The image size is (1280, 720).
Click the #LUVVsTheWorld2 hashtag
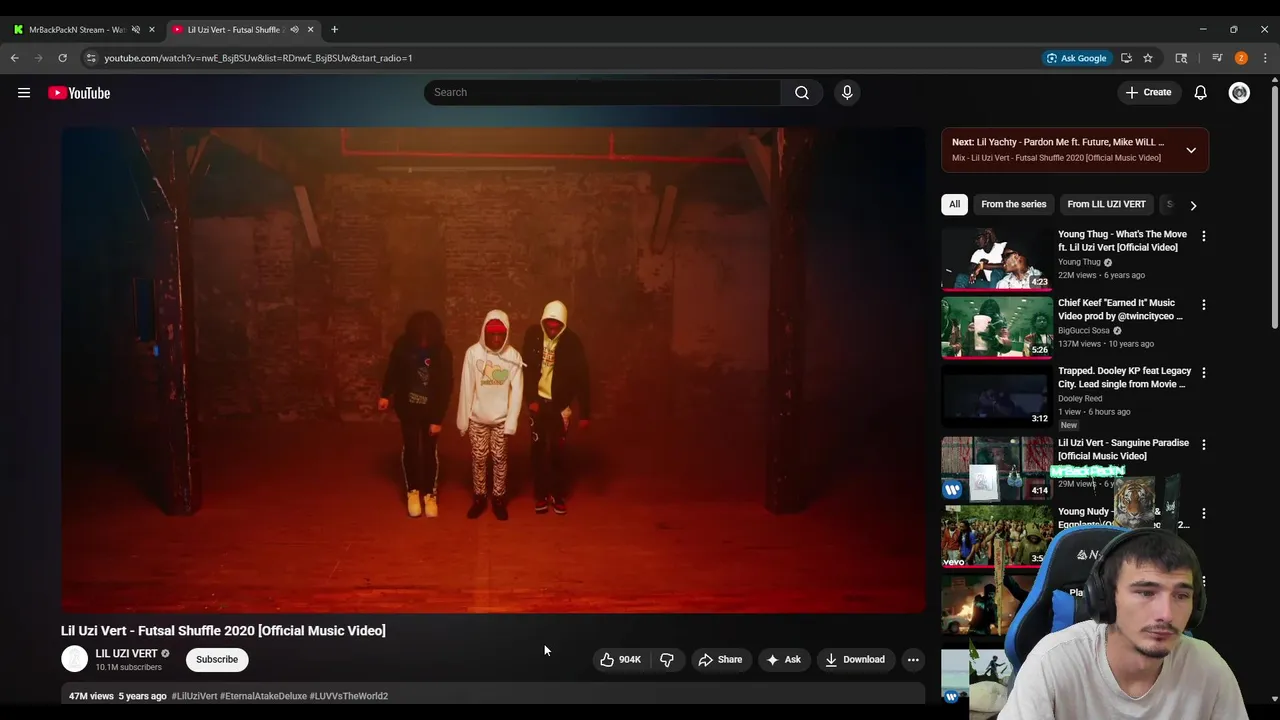pyautogui.click(x=349, y=696)
